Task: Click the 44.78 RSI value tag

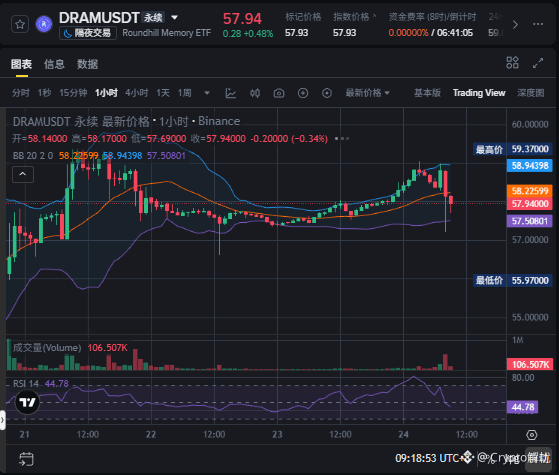Action: coord(523,407)
